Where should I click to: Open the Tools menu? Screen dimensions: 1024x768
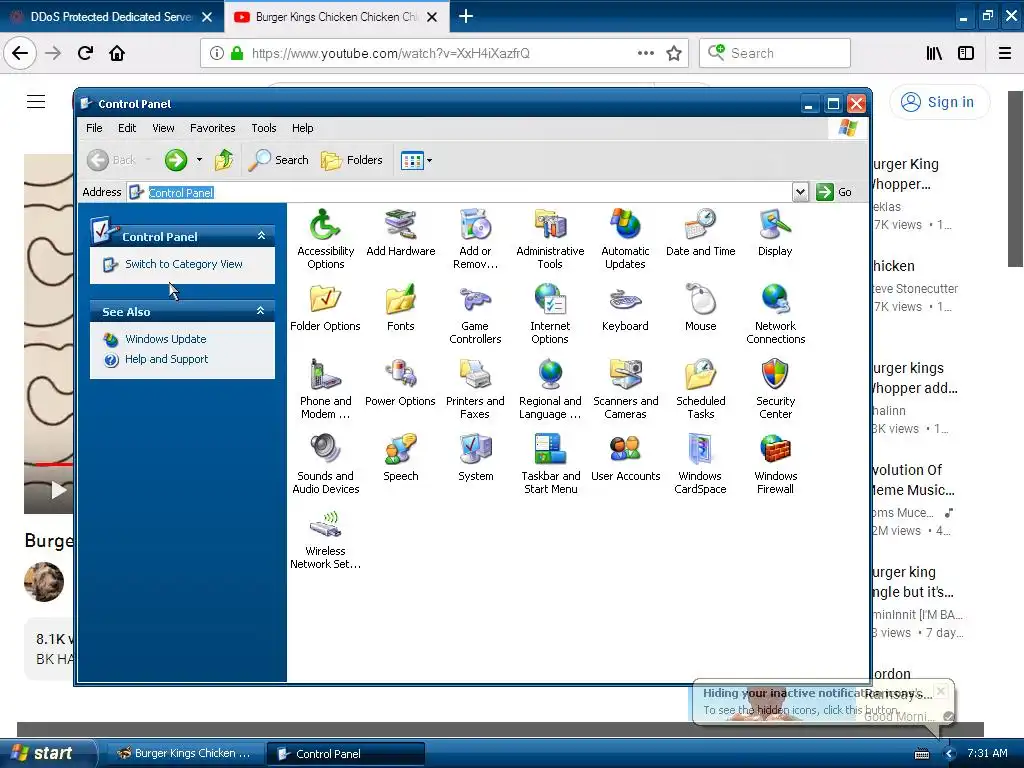point(264,128)
